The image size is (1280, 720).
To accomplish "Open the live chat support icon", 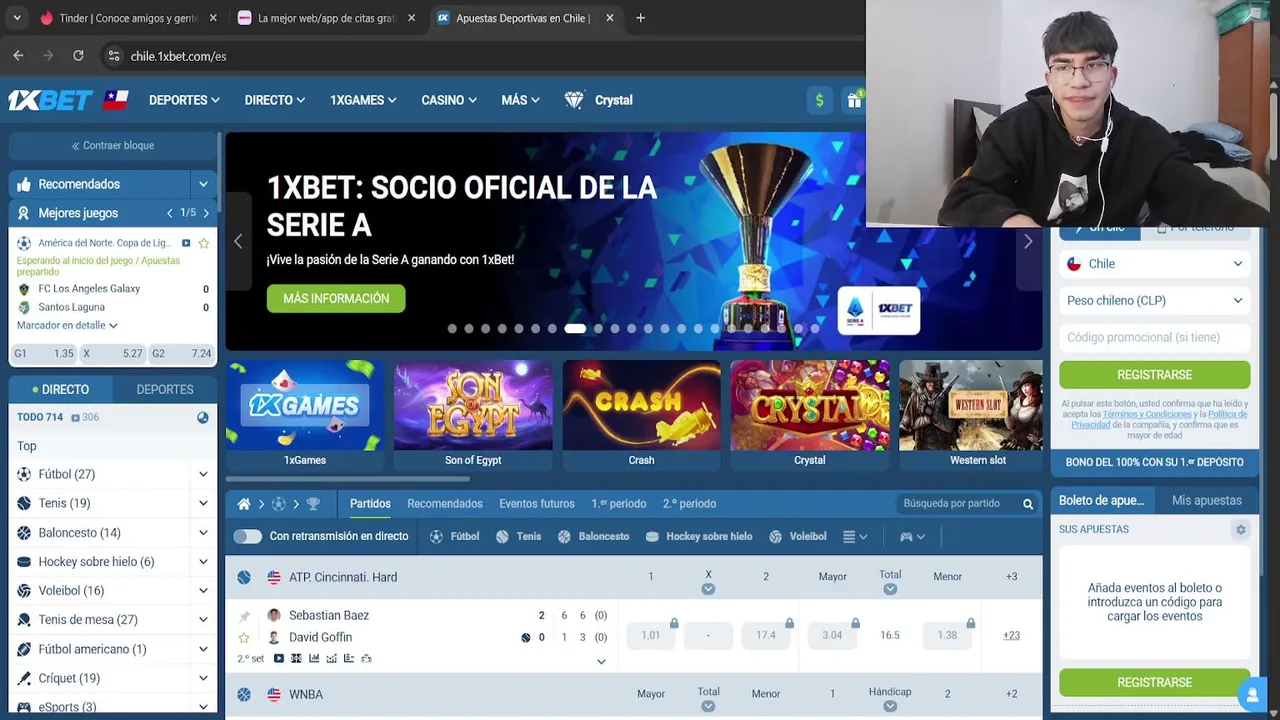I will tap(1250, 693).
